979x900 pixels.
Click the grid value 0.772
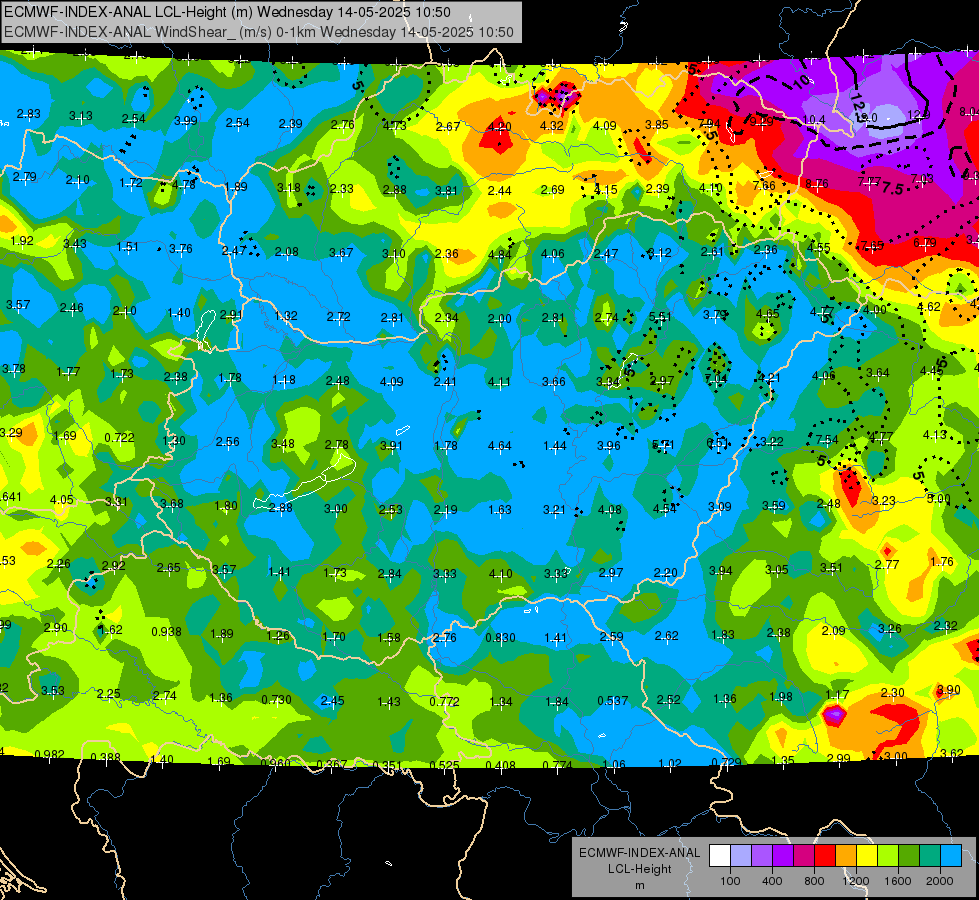[x=445, y=701]
